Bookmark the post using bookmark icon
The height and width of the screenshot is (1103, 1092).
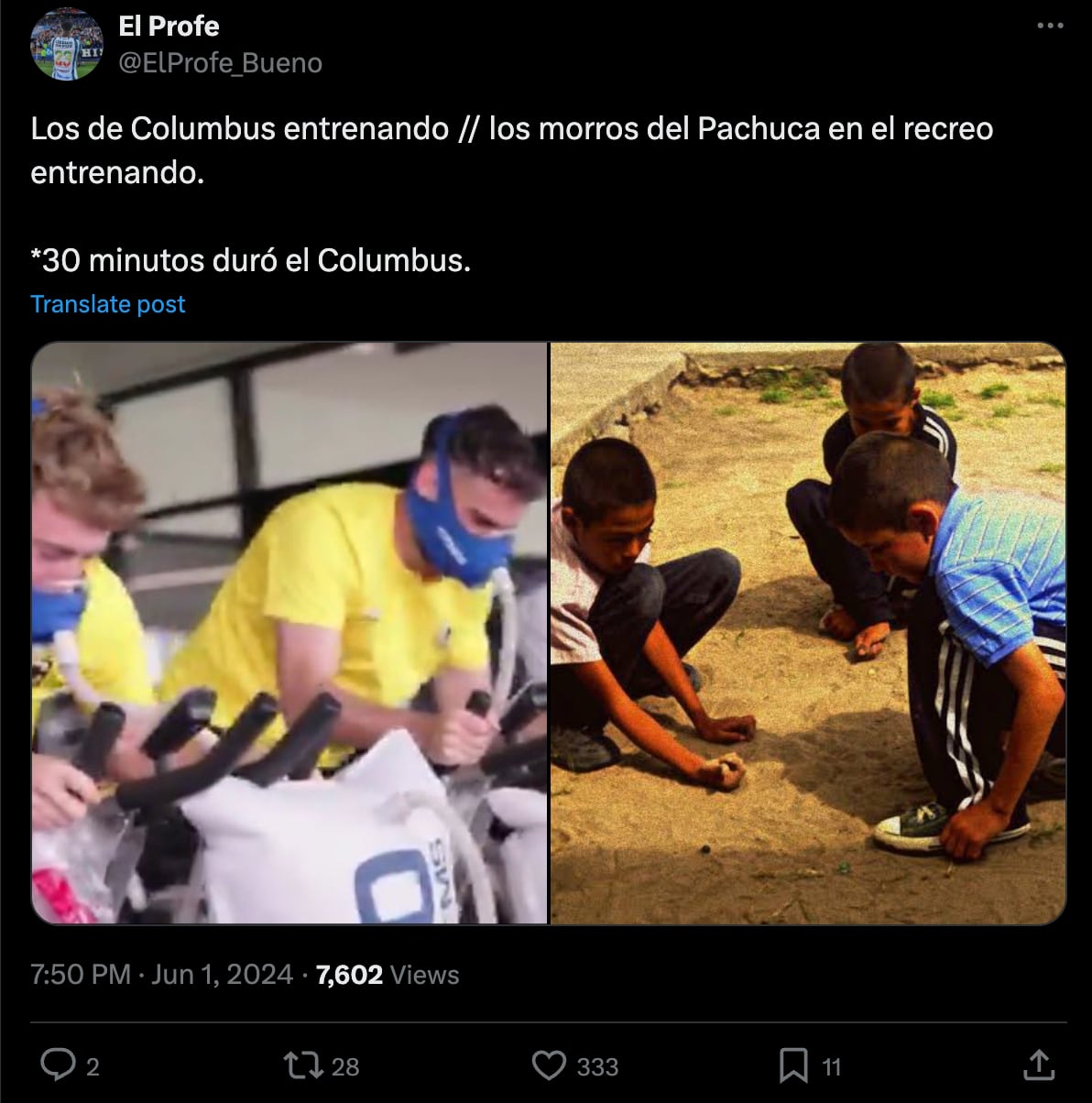(793, 1065)
